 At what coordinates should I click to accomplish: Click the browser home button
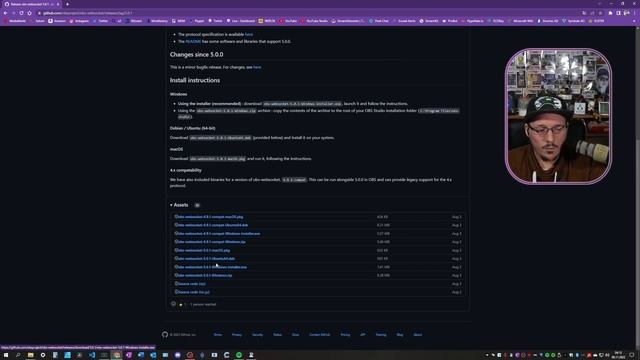click(29, 13)
